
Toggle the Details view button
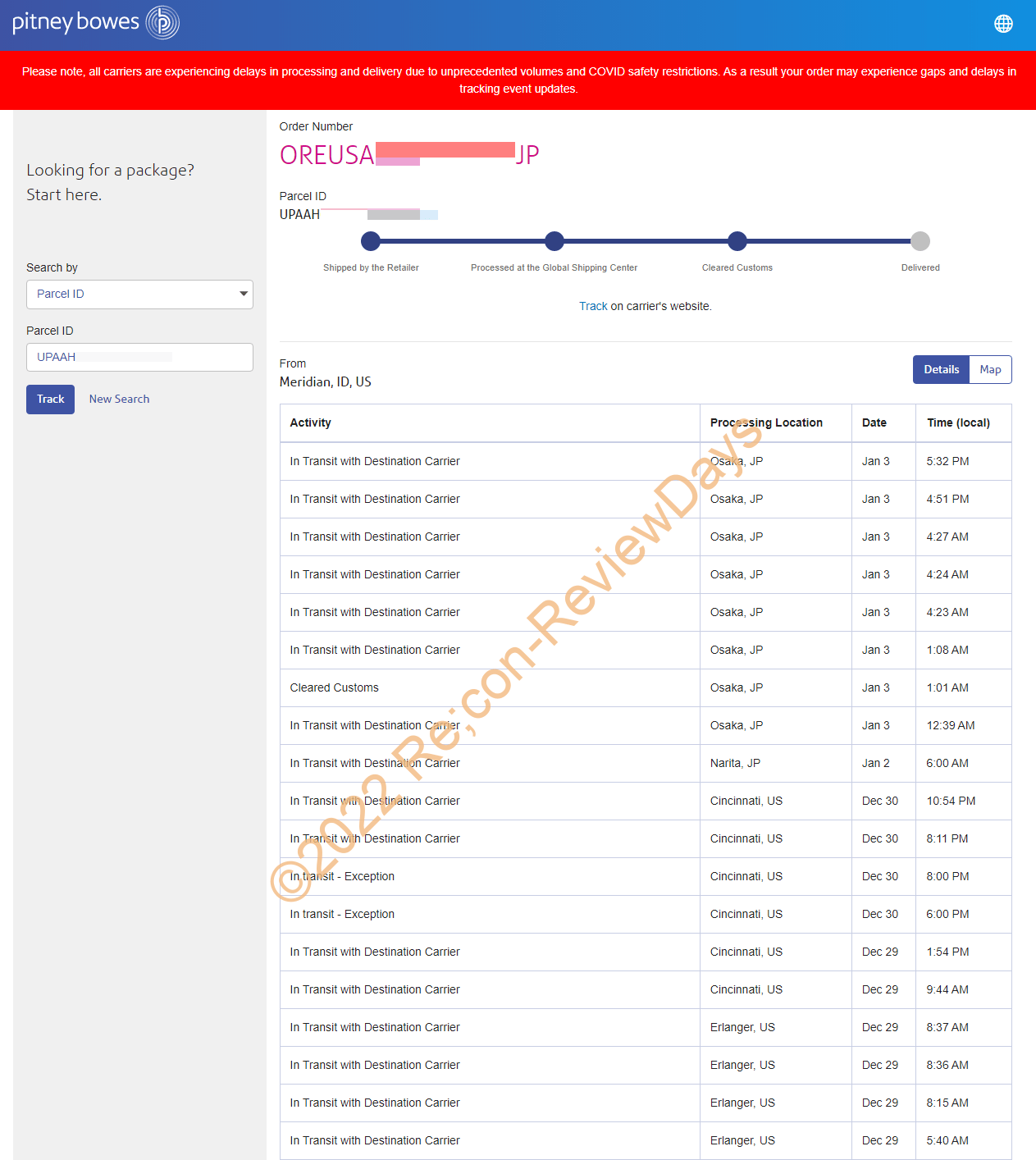pos(940,369)
